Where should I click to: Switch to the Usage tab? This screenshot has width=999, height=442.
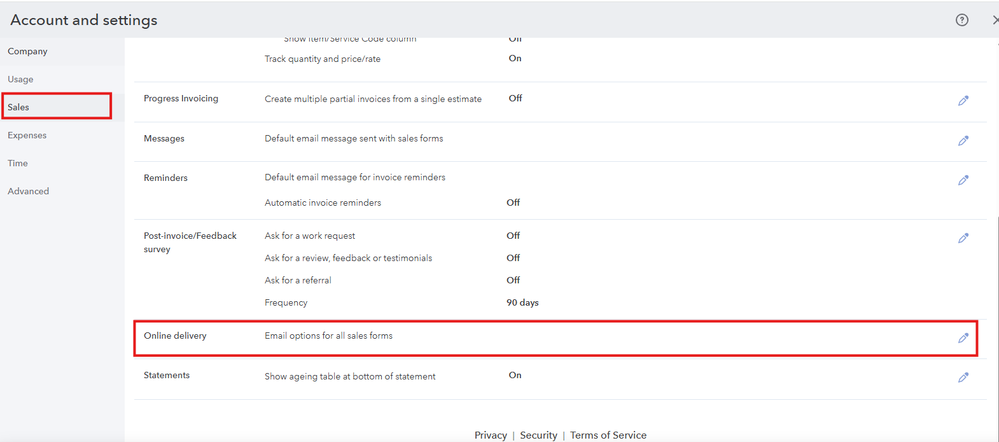point(21,79)
